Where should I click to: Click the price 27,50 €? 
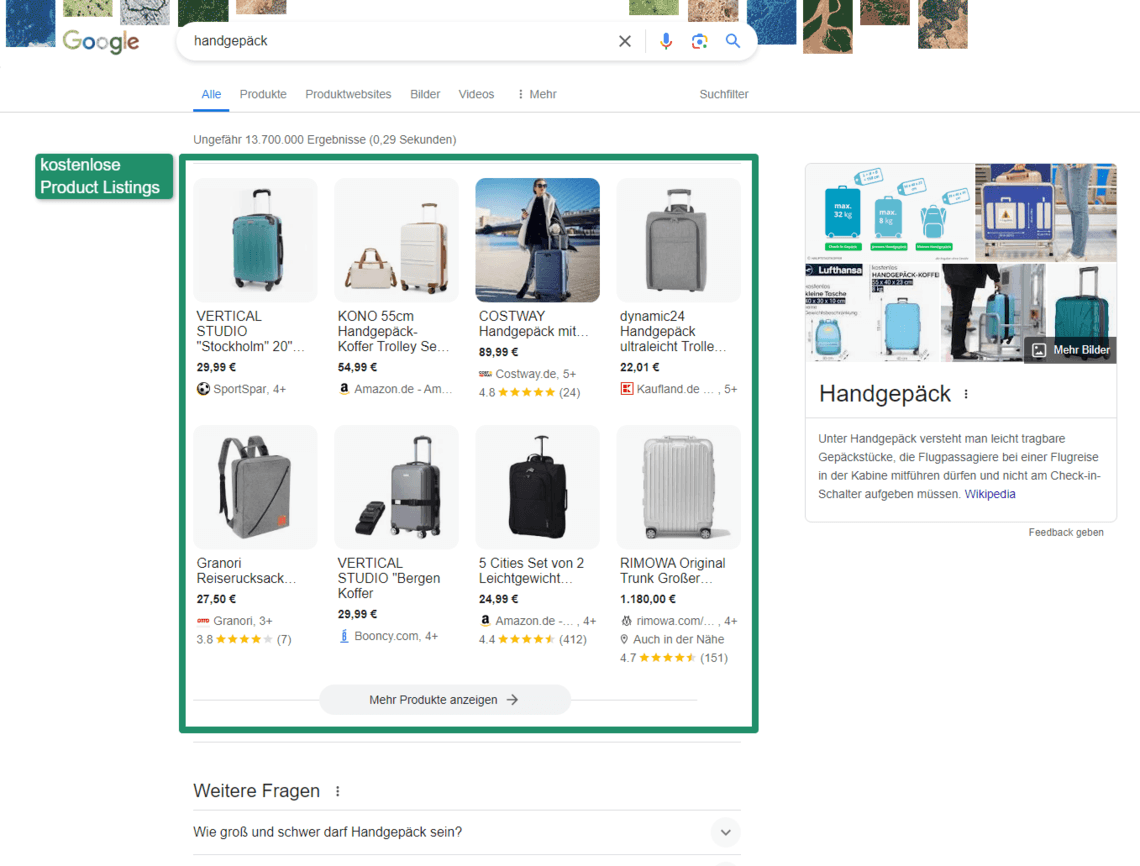coord(216,599)
